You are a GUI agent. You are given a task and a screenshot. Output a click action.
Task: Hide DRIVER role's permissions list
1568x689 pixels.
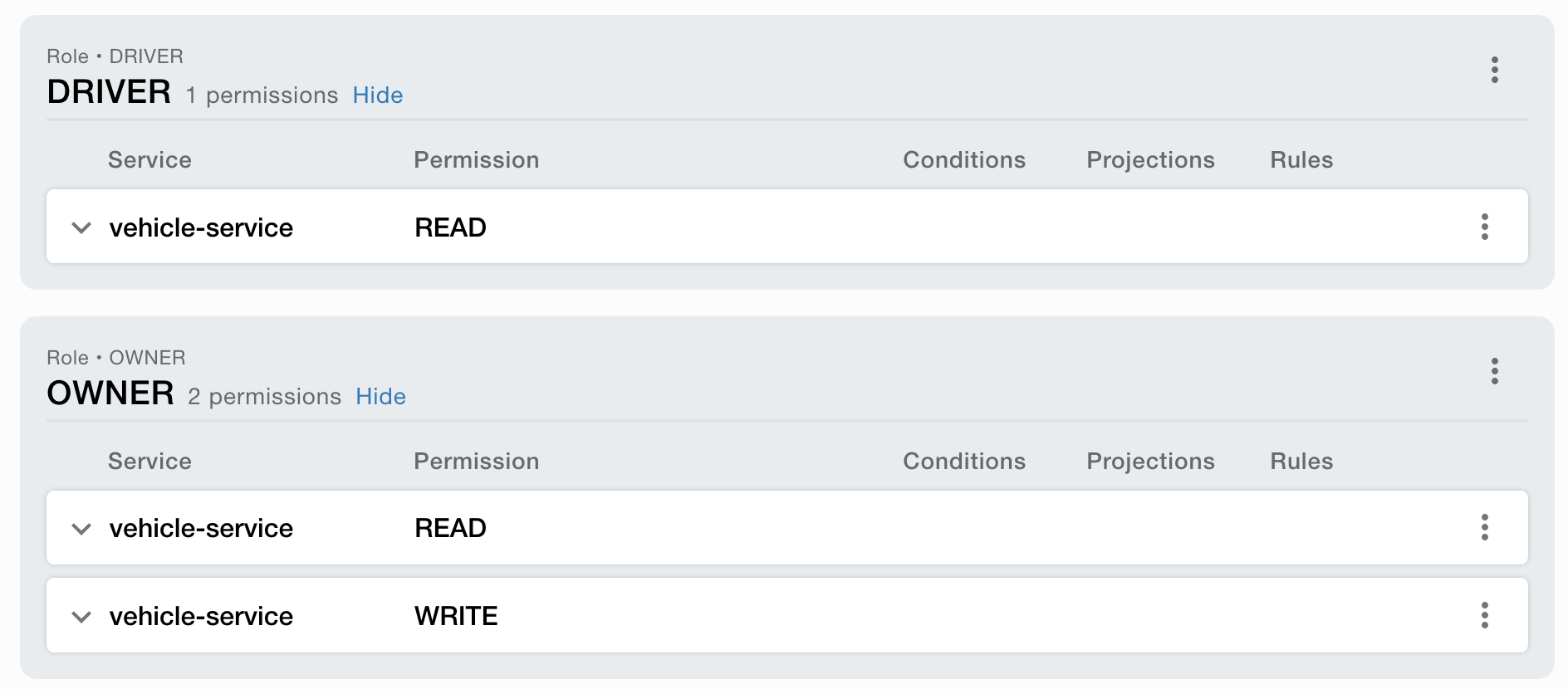(x=378, y=95)
